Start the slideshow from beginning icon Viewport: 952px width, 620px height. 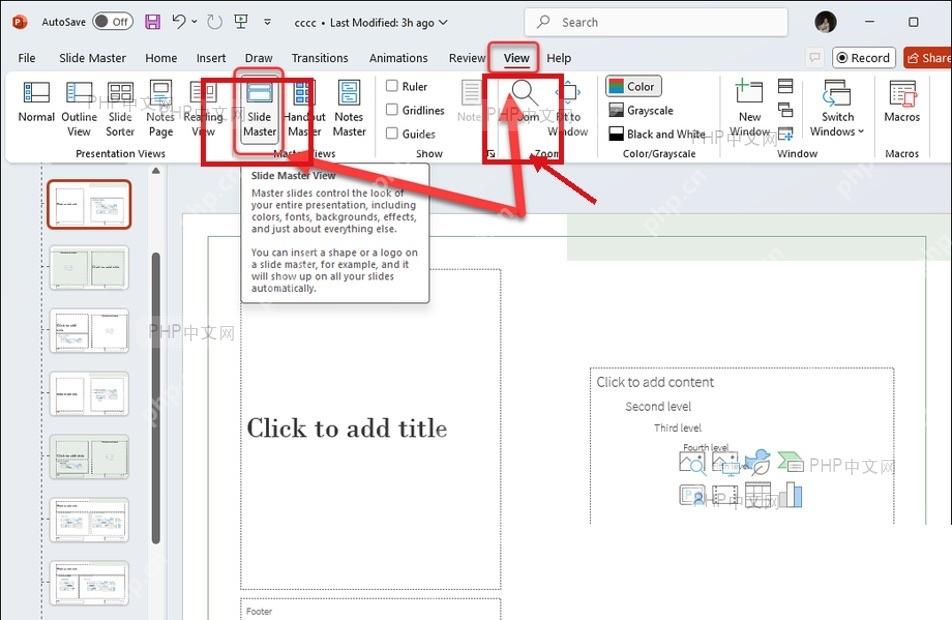241,22
